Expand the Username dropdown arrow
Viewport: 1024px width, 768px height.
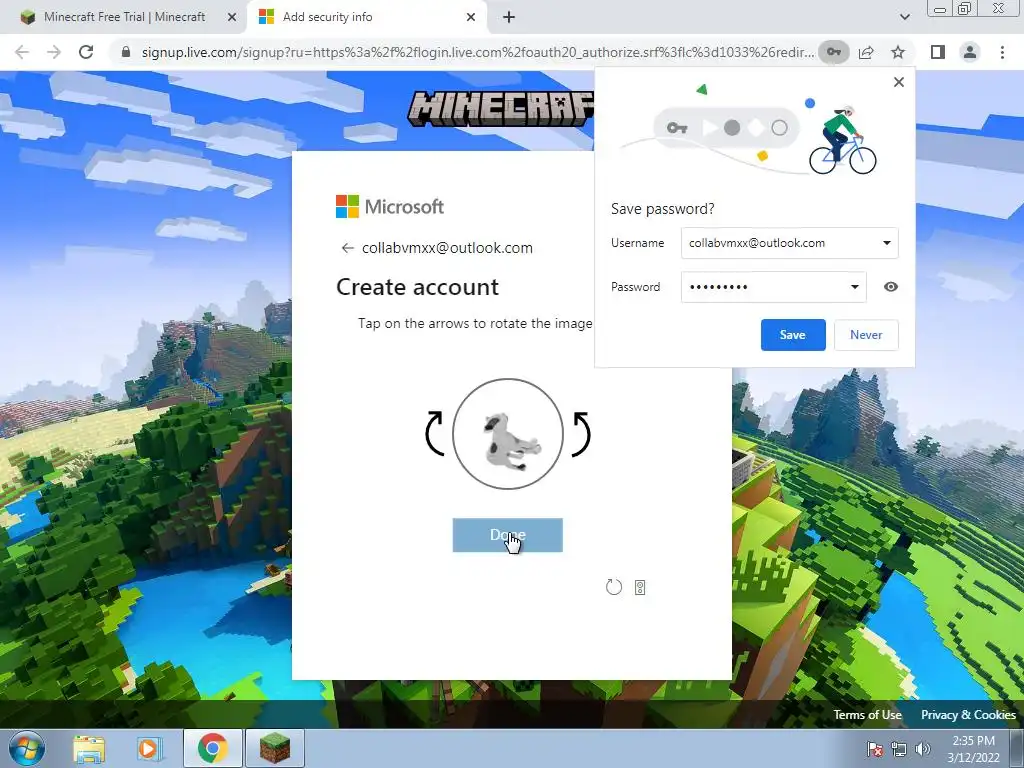tap(887, 243)
